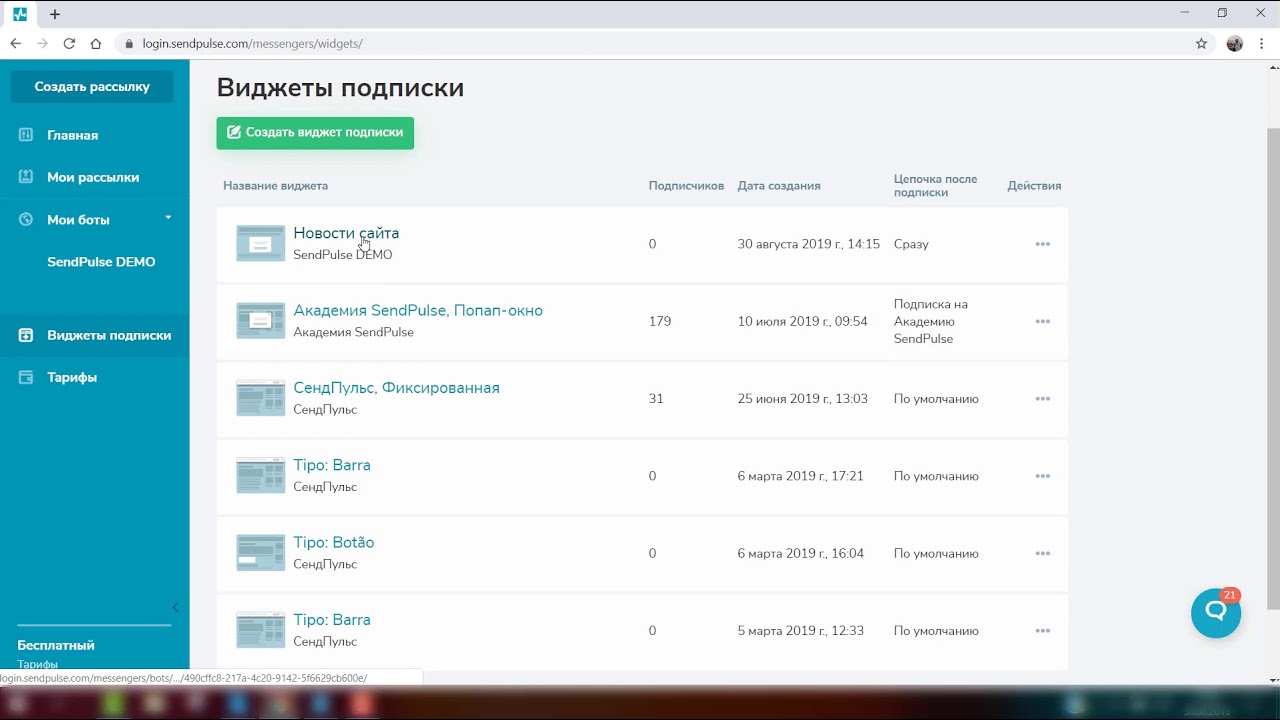Click the СендПульс, Фиксированная widget thumbnail
Viewport: 1280px width, 720px height.
(x=260, y=398)
